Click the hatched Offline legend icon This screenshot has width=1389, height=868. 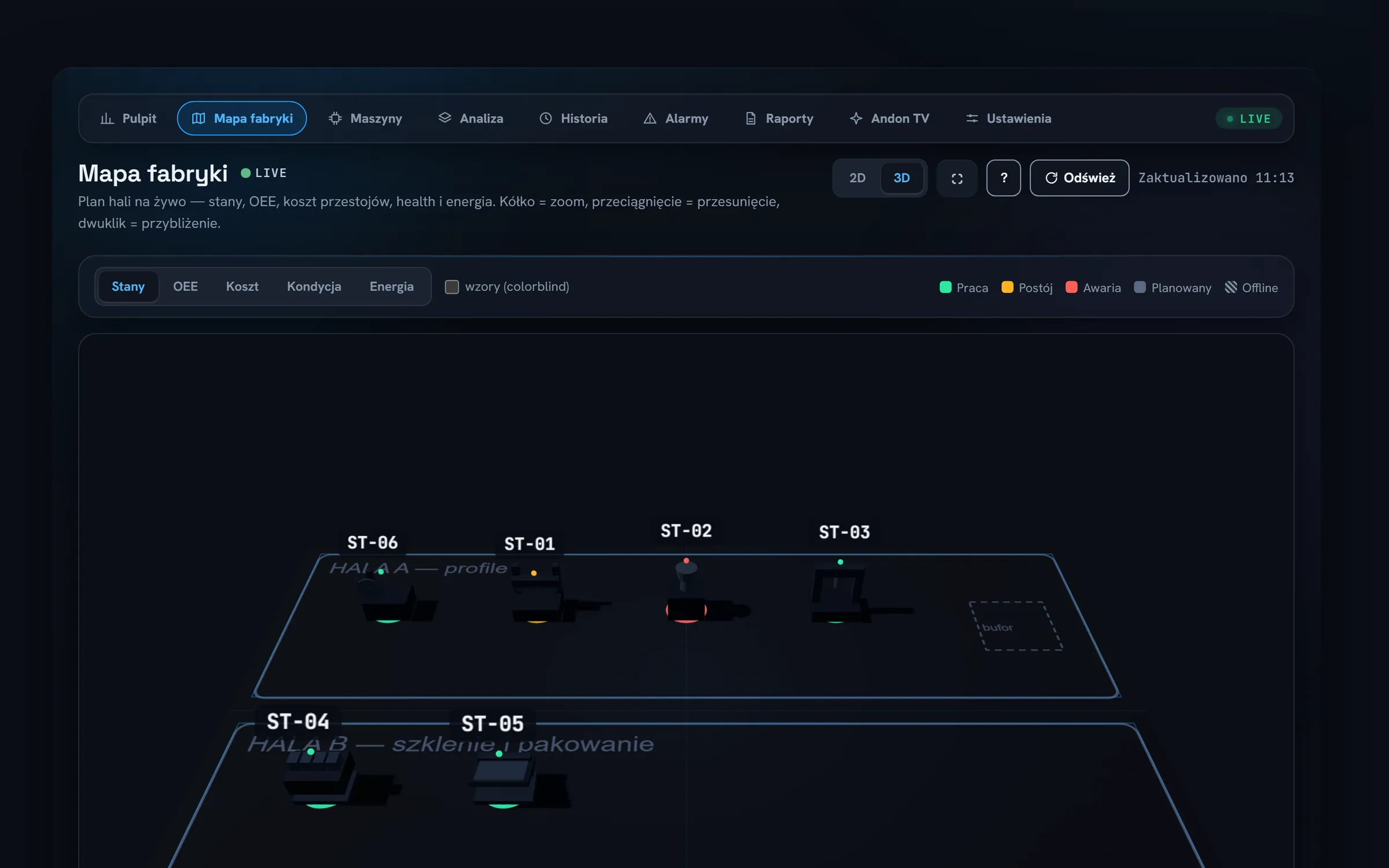tap(1231, 287)
